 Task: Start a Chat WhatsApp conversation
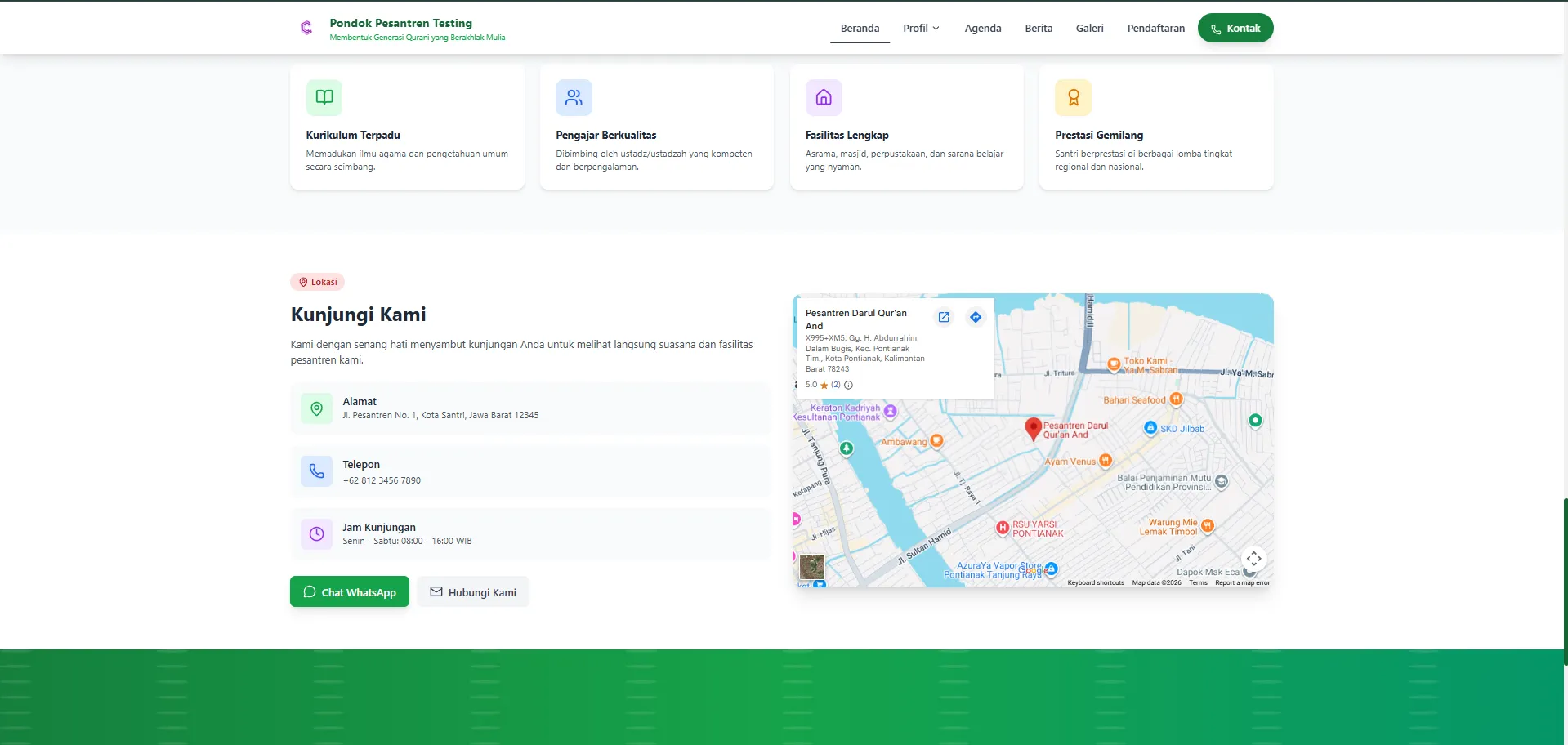click(x=350, y=592)
